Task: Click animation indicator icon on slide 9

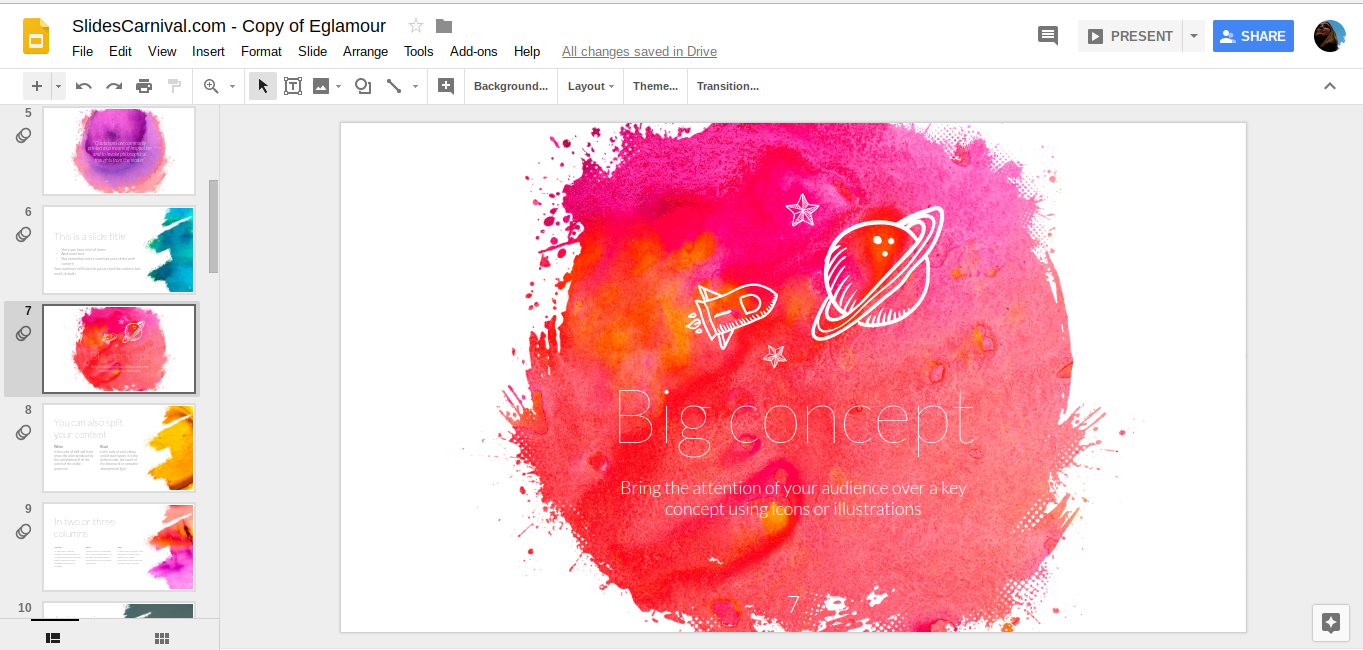Action: (x=24, y=532)
